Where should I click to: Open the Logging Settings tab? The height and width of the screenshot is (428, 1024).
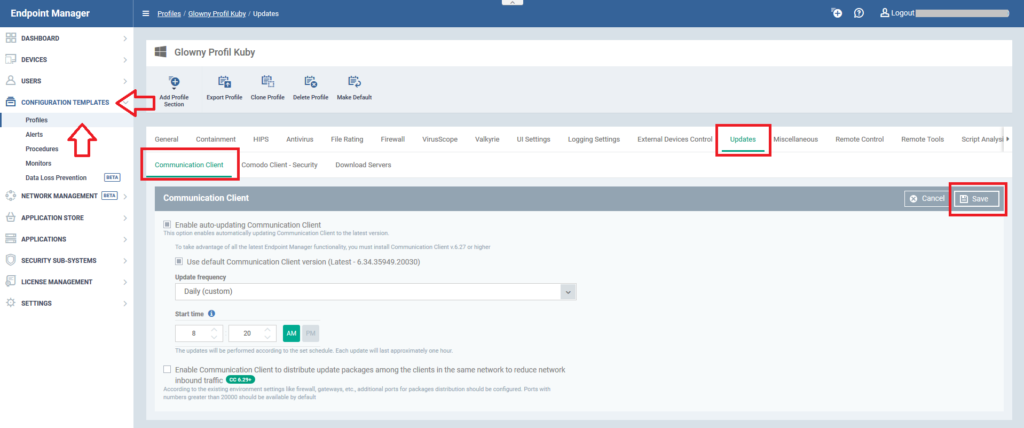point(594,139)
